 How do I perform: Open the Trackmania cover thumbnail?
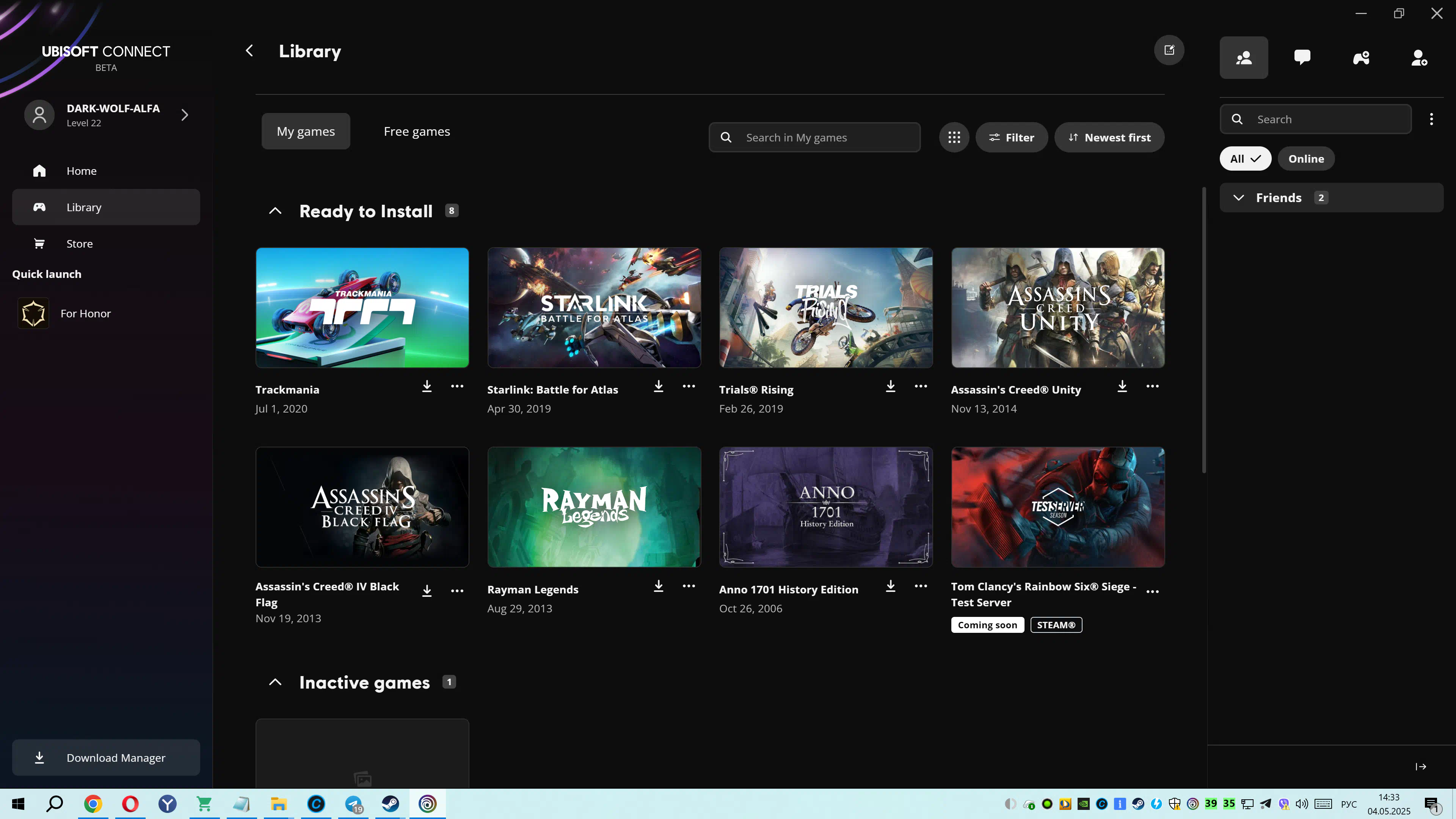tap(362, 308)
